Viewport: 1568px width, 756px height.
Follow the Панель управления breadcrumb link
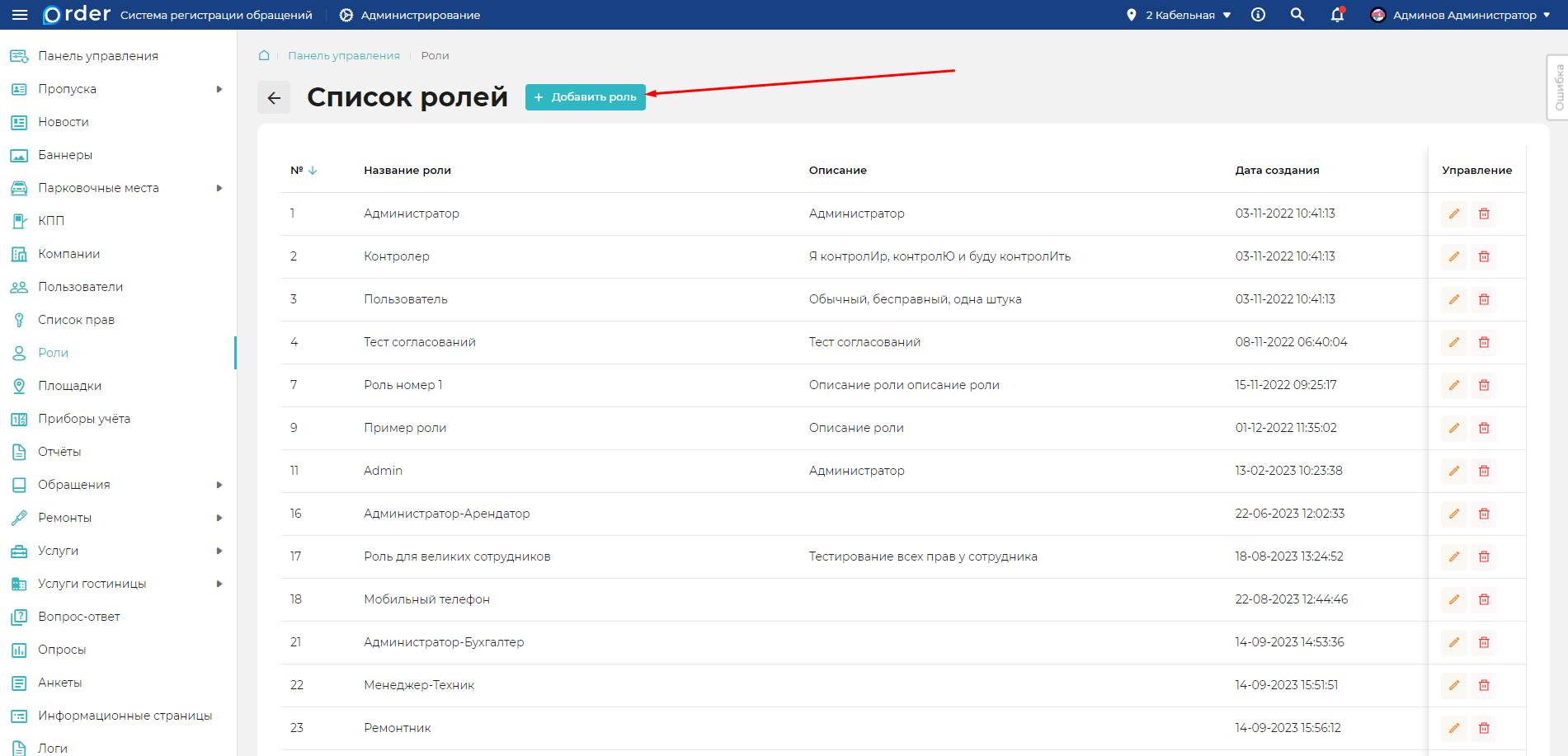coord(343,55)
